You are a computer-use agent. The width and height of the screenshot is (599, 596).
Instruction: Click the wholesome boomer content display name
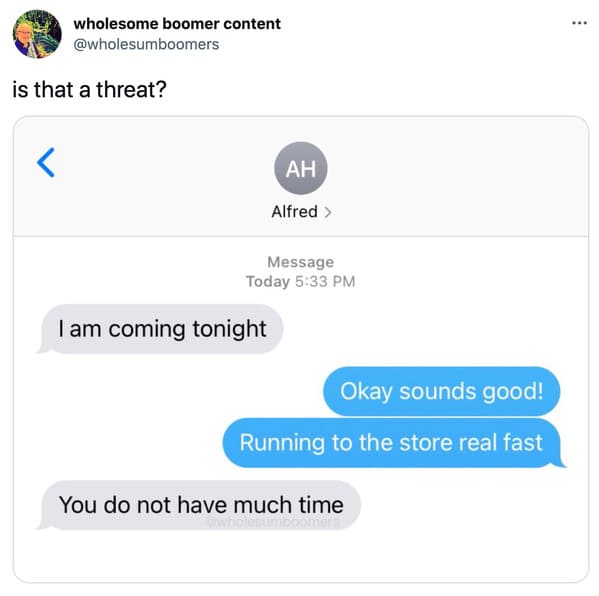pyautogui.click(x=177, y=24)
